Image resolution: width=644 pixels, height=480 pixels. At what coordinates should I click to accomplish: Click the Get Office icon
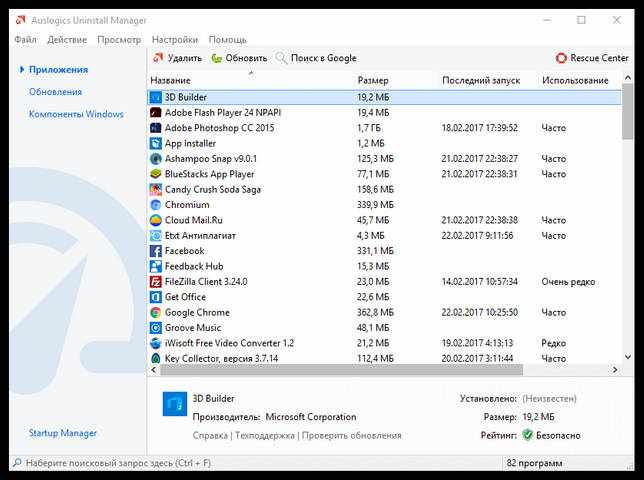[156, 297]
